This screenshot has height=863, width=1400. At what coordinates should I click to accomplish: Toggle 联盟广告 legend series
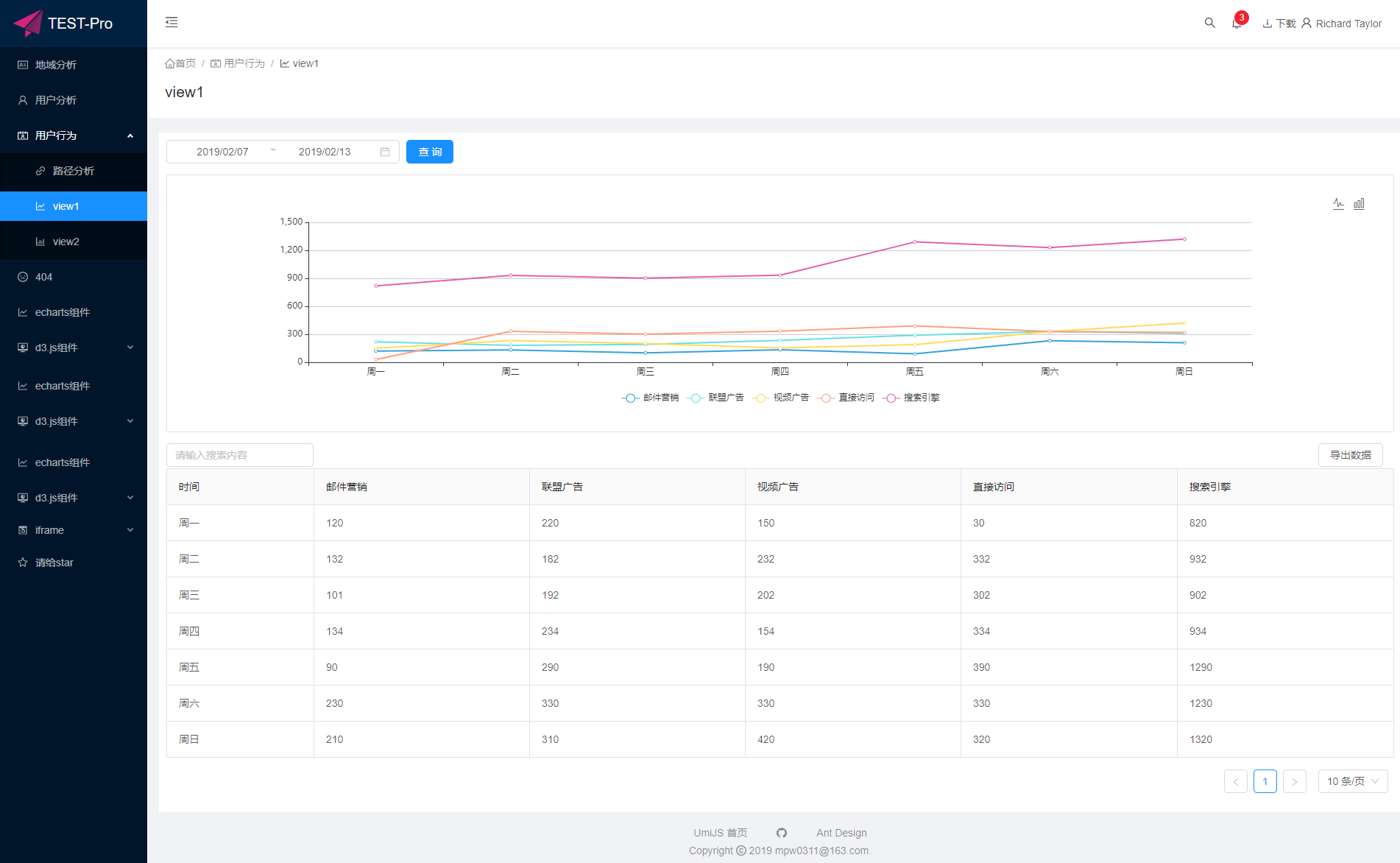715,398
